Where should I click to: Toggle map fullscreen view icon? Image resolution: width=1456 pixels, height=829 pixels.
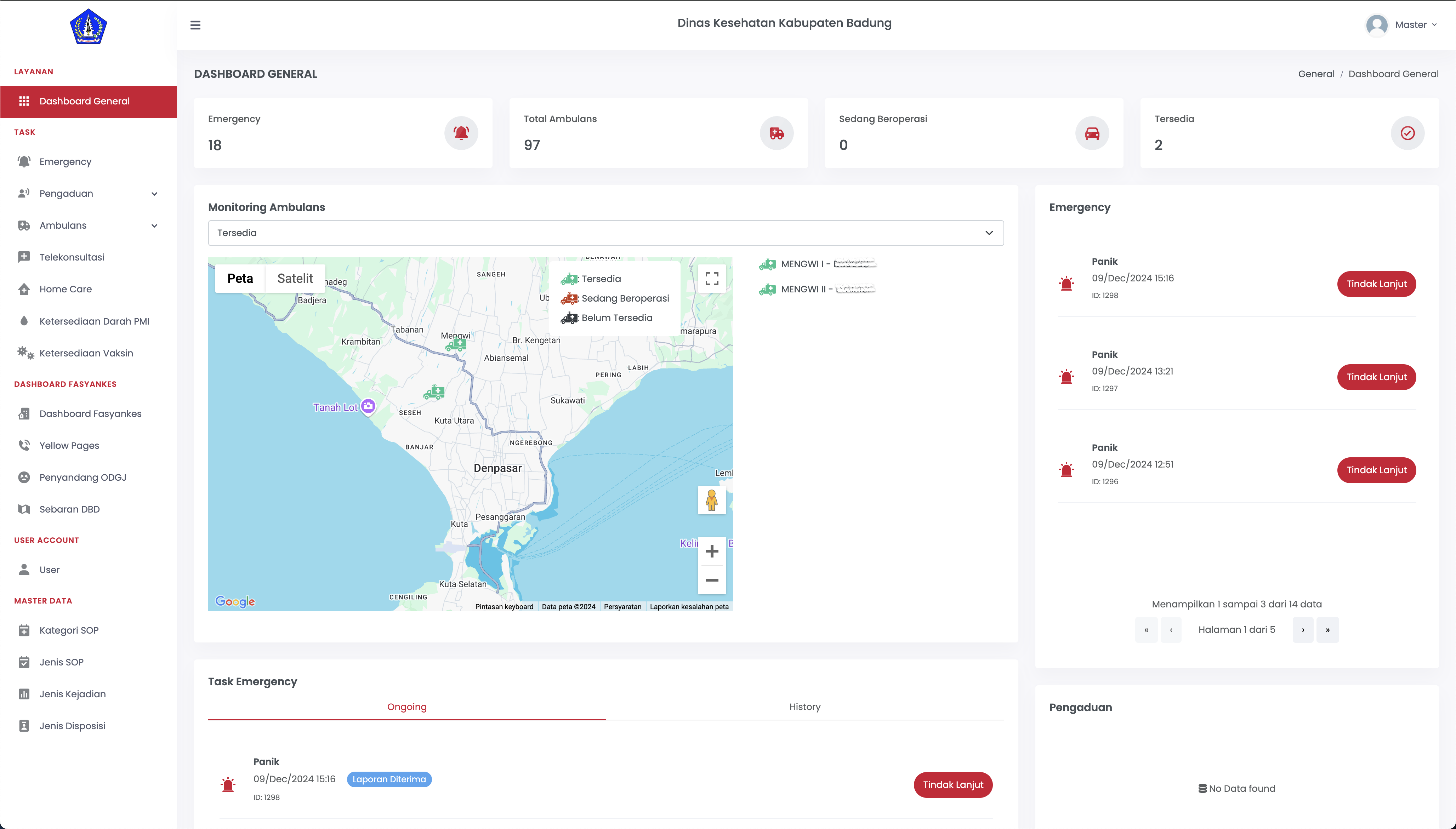tap(711, 279)
